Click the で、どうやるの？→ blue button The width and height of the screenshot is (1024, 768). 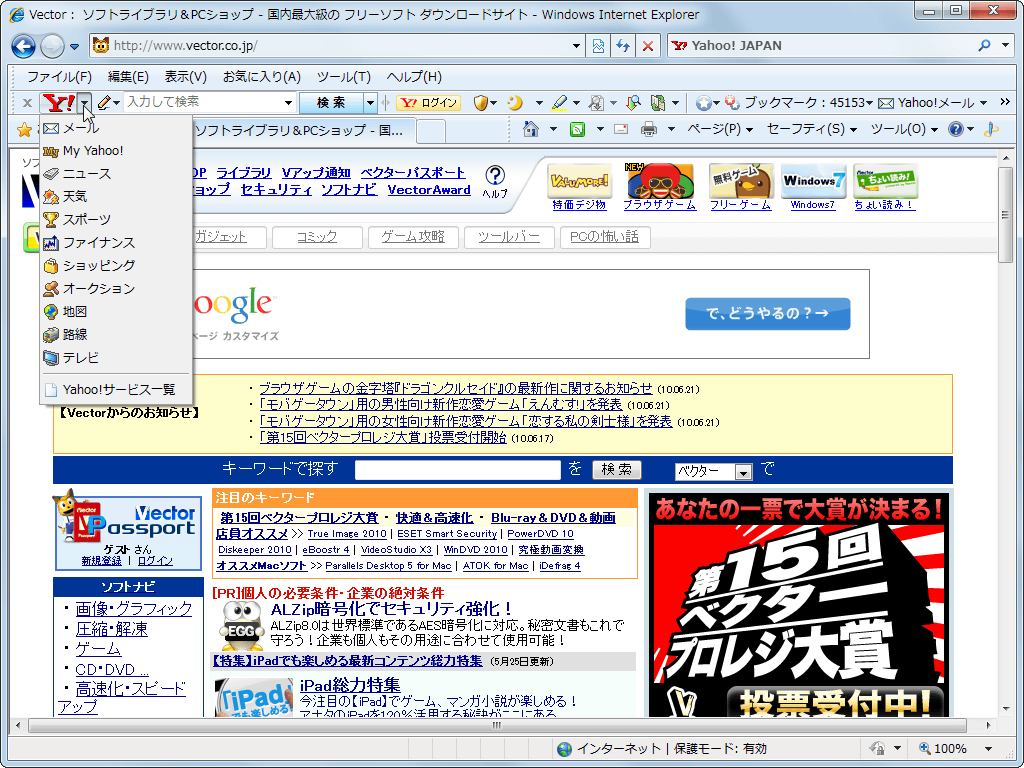point(767,313)
